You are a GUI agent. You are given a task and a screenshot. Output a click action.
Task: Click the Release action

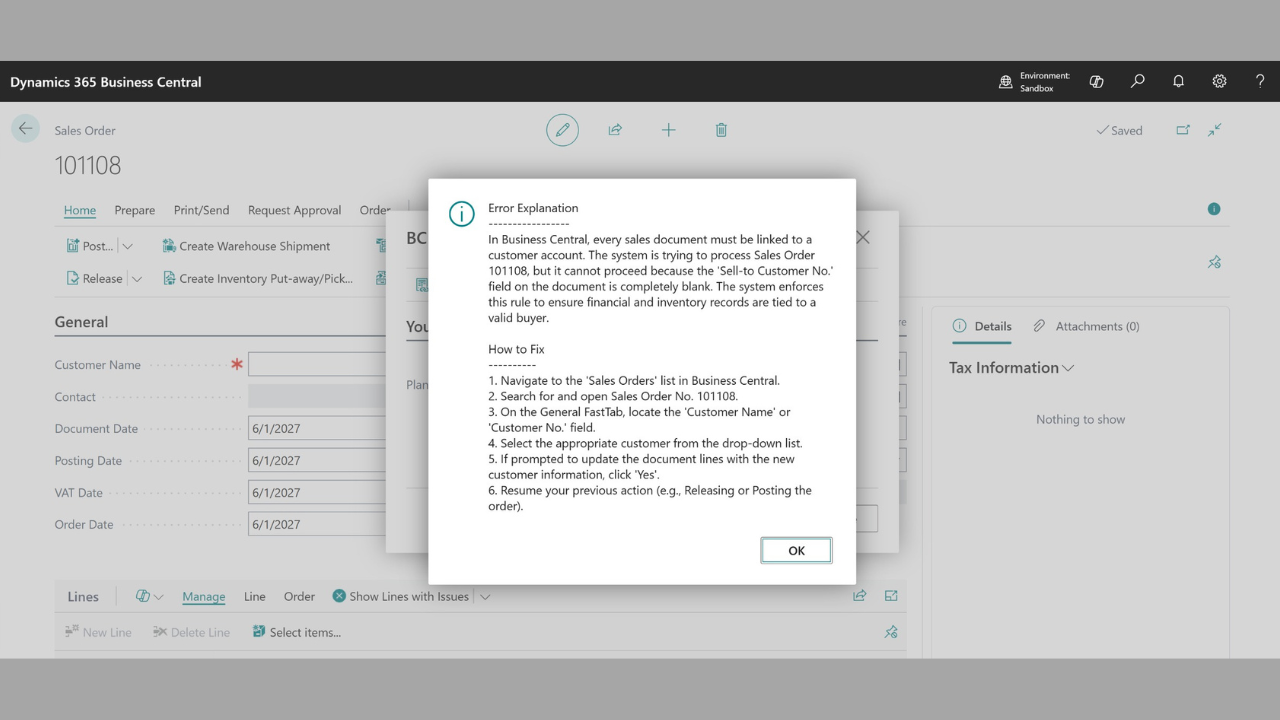click(94, 279)
